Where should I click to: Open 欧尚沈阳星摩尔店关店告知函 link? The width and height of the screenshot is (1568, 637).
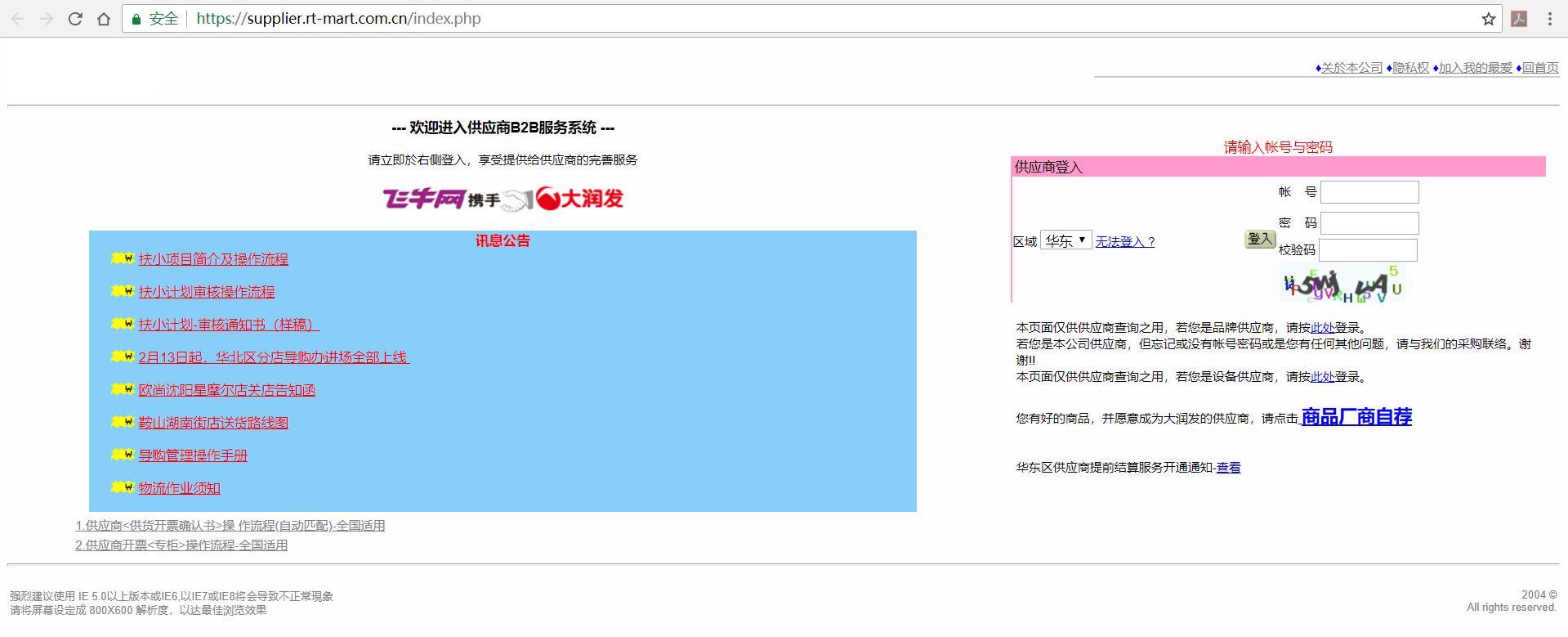click(226, 390)
